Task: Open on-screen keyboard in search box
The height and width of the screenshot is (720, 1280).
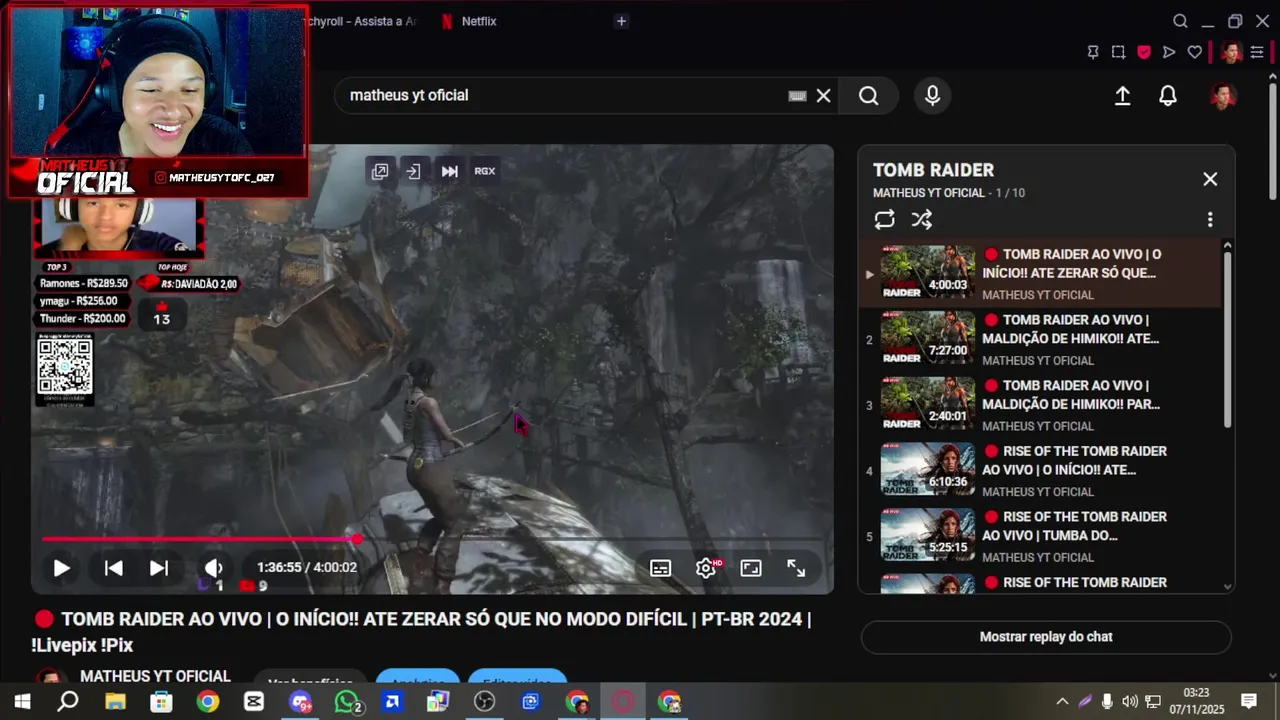Action: coord(797,96)
